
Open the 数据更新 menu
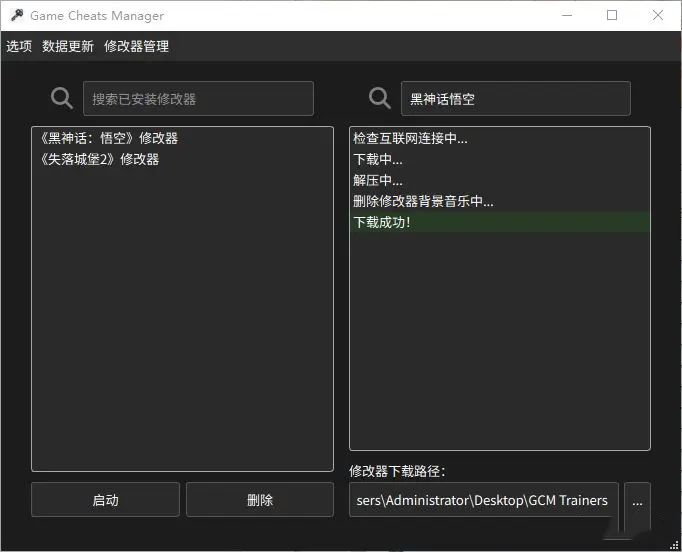[x=68, y=46]
